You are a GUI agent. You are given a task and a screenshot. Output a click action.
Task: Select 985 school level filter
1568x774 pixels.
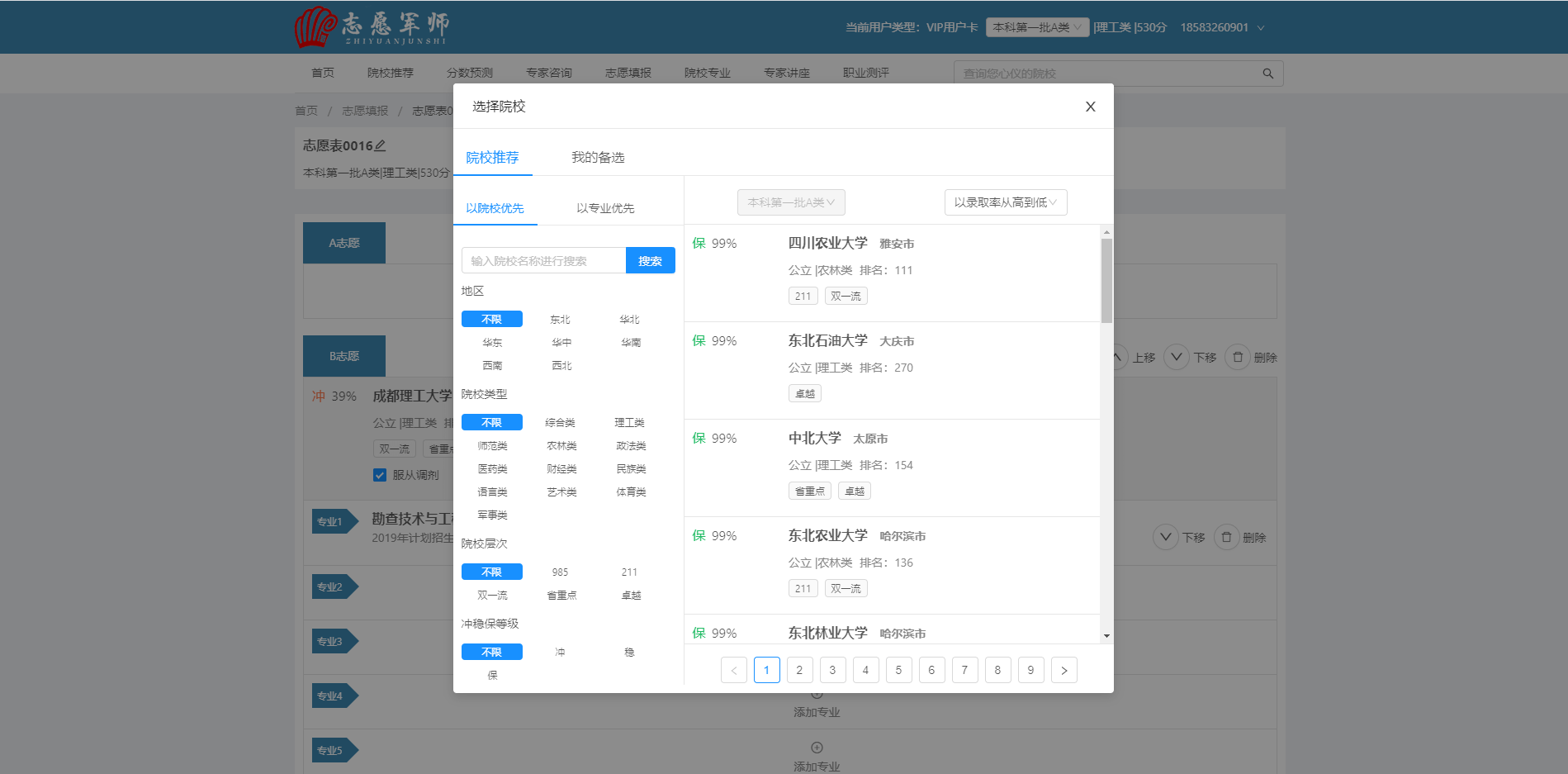point(561,572)
